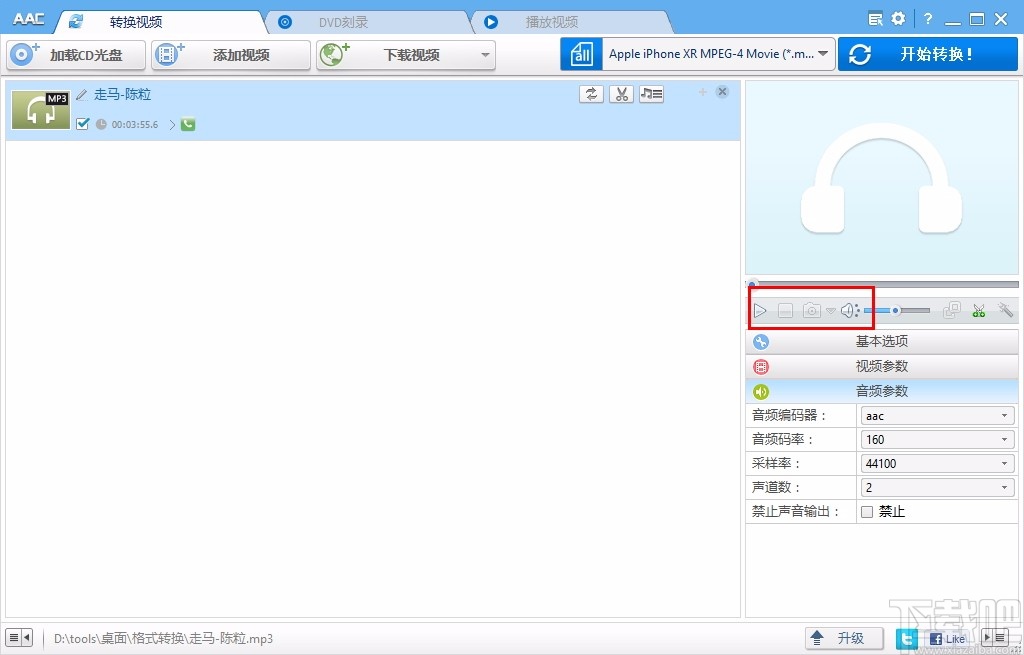Click the rename pencil icon next to 走马-陈粒
Screen dimensions: 1024x655
[82, 94]
